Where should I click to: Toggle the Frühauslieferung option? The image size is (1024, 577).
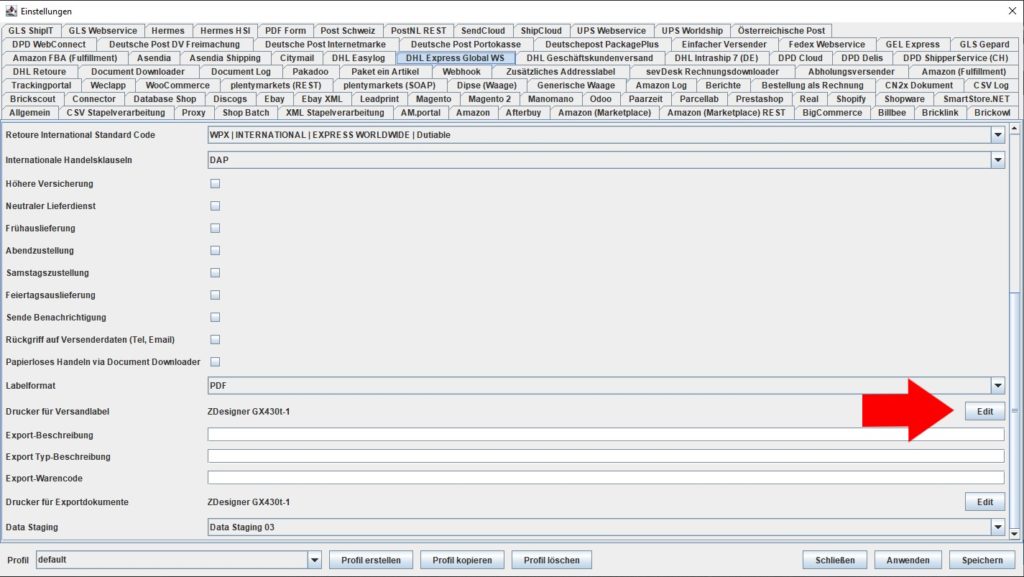pyautogui.click(x=215, y=228)
